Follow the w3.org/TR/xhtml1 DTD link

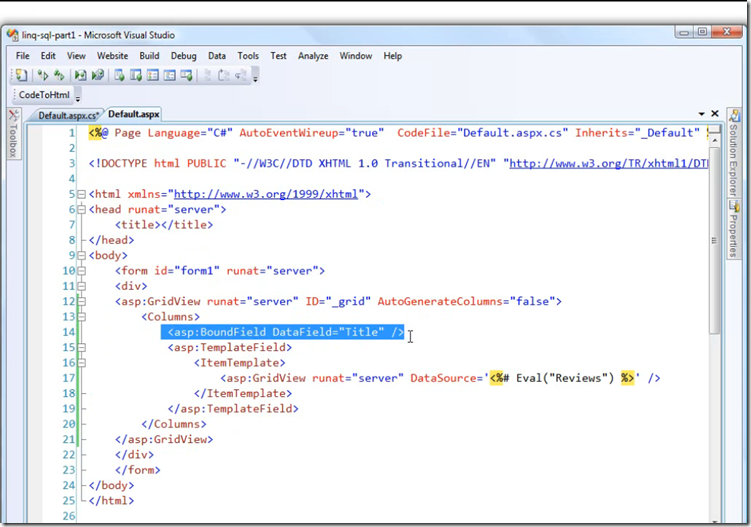coord(609,163)
